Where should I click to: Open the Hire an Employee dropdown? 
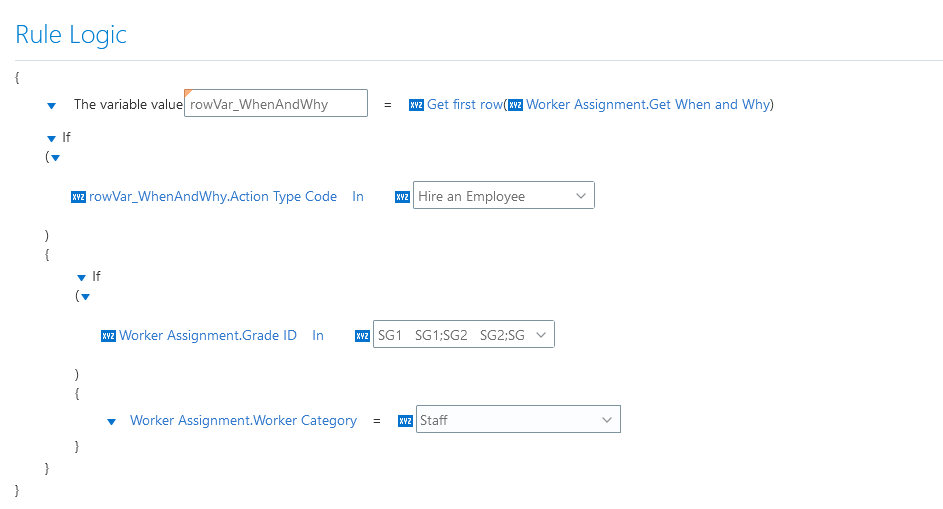(503, 196)
